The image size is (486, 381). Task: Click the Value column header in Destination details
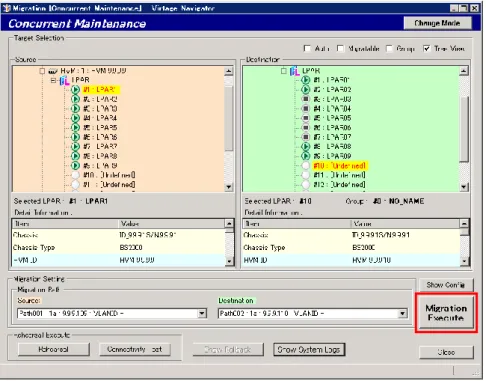pyautogui.click(x=405, y=224)
